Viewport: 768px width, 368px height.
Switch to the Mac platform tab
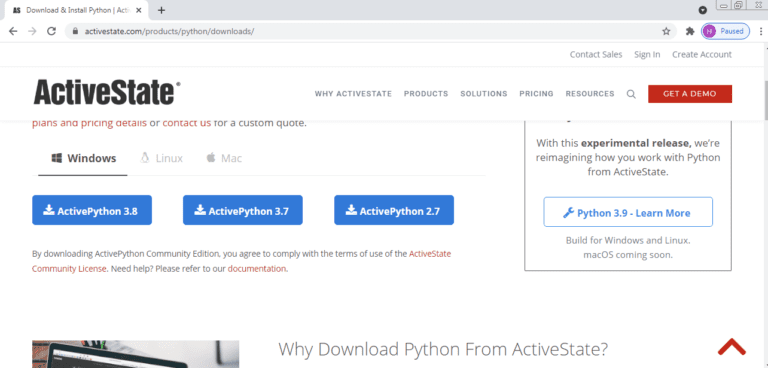pyautogui.click(x=223, y=158)
